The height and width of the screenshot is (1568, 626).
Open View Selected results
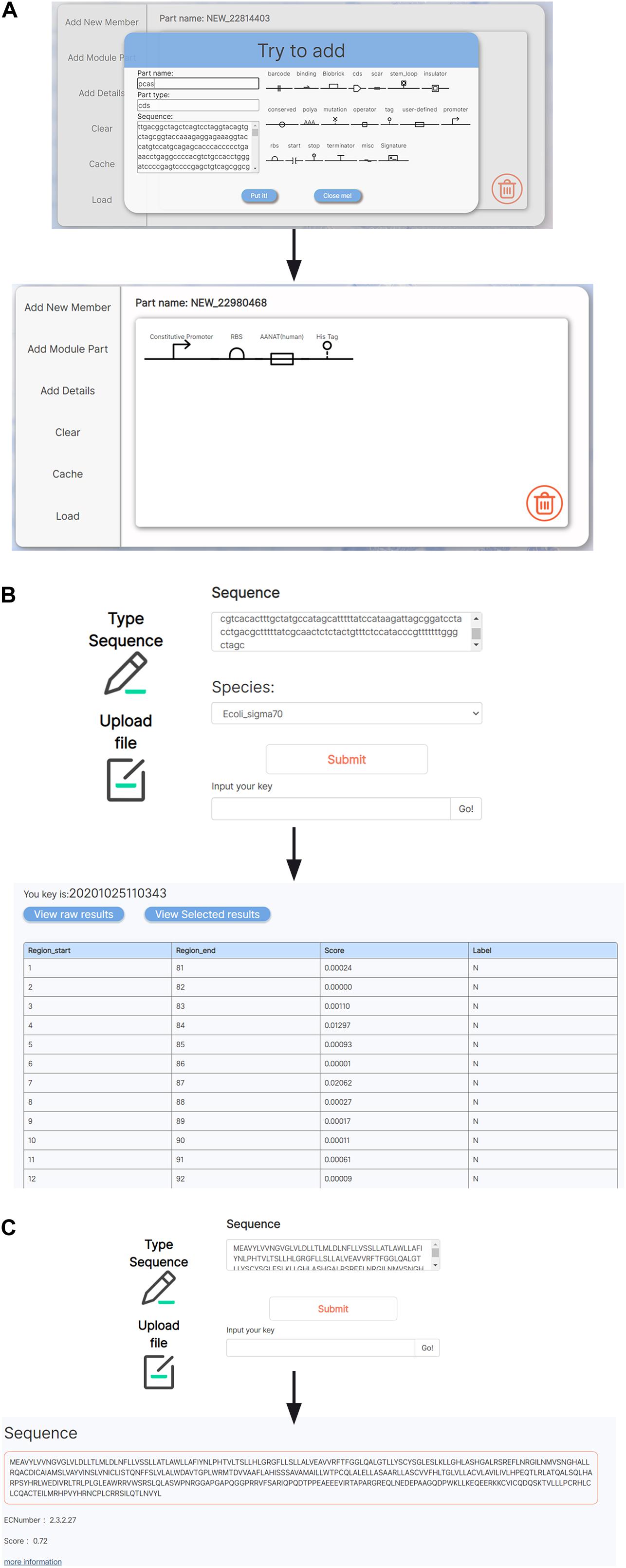click(x=207, y=914)
